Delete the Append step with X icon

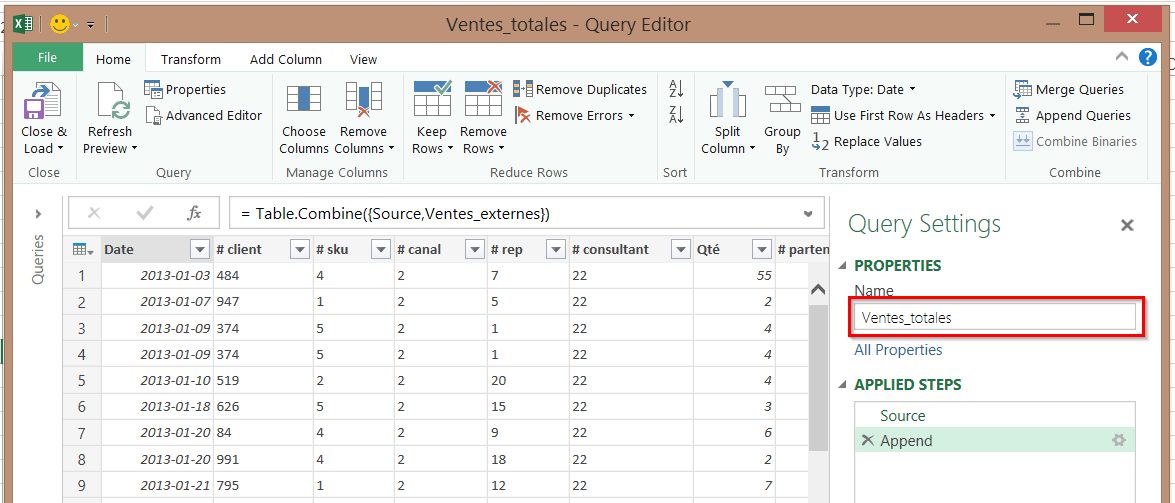coord(867,441)
